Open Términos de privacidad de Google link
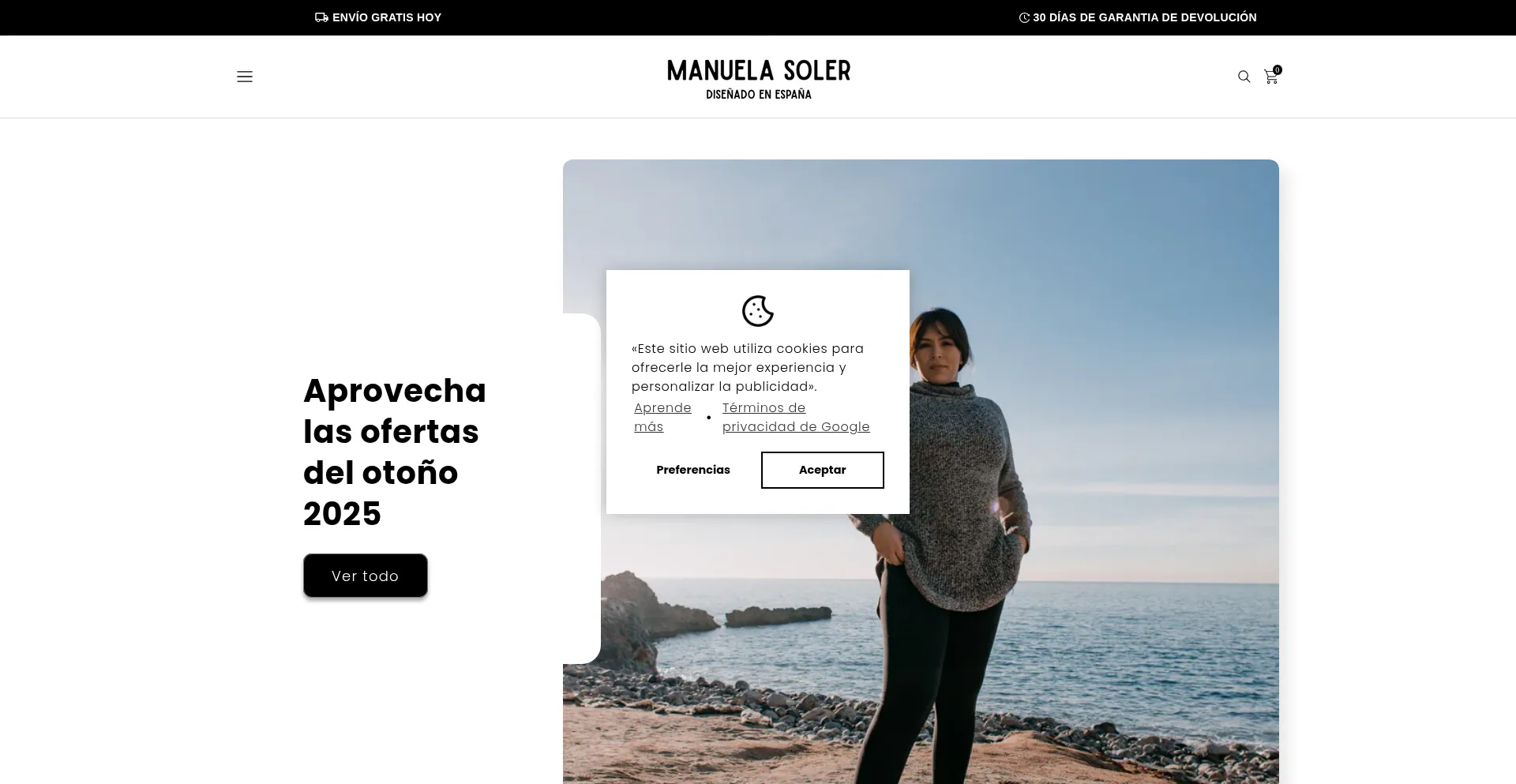Screen dimensions: 1516x784 (x=796, y=417)
